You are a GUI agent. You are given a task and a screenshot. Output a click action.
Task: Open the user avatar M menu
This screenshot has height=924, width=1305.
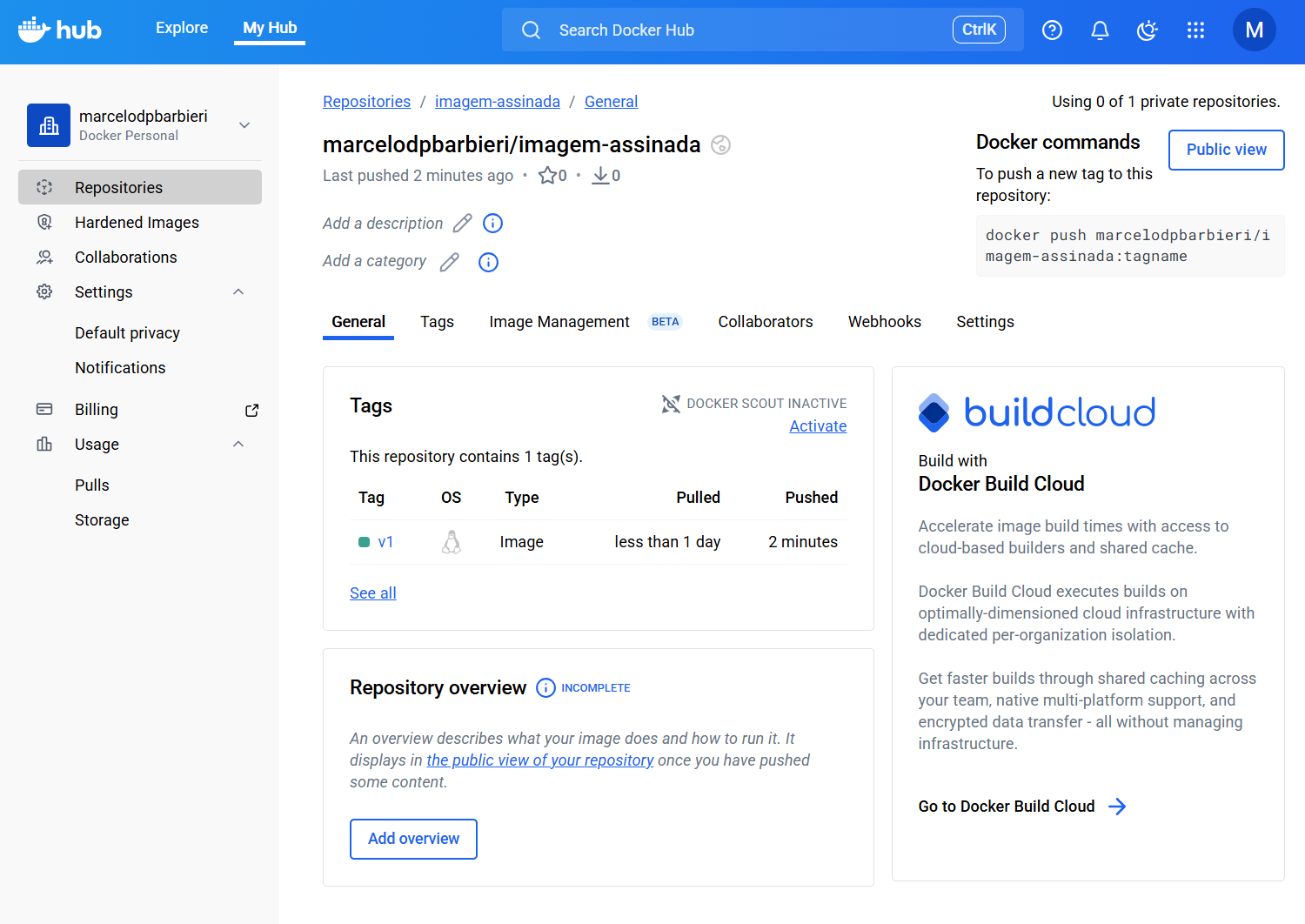click(x=1254, y=30)
